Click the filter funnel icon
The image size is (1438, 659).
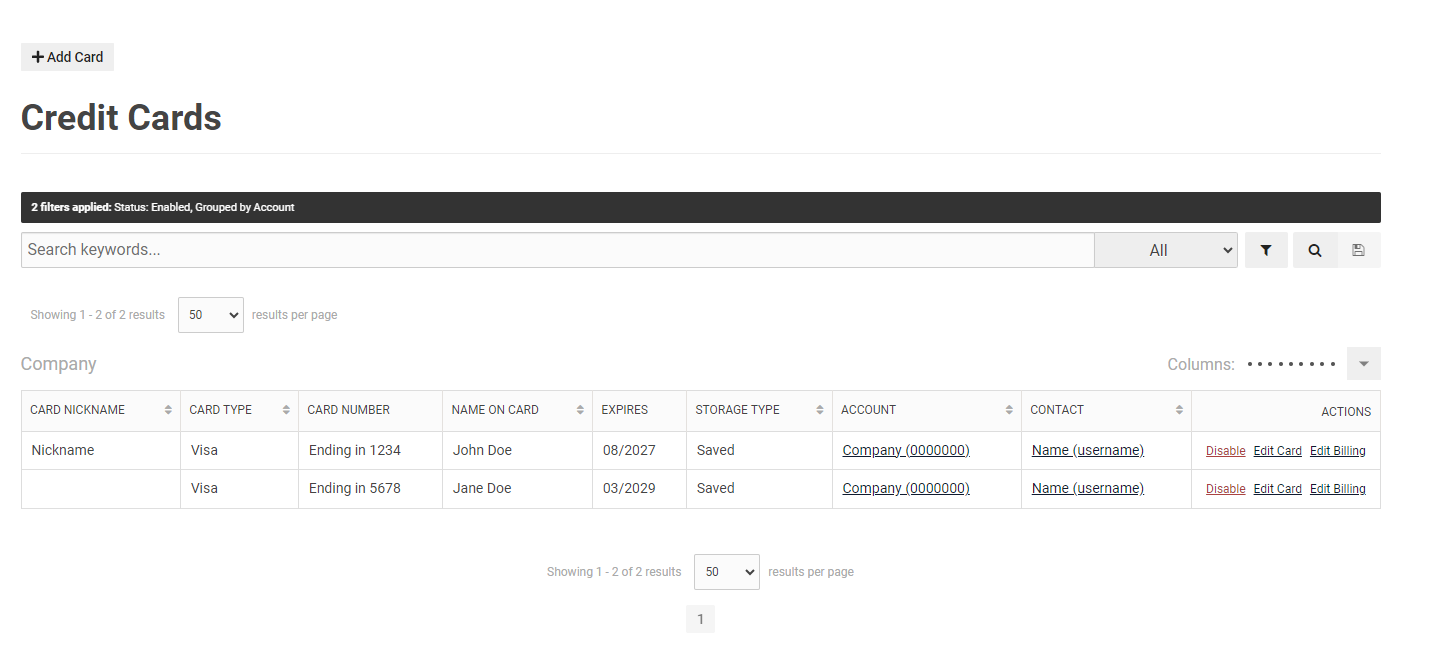point(1265,250)
